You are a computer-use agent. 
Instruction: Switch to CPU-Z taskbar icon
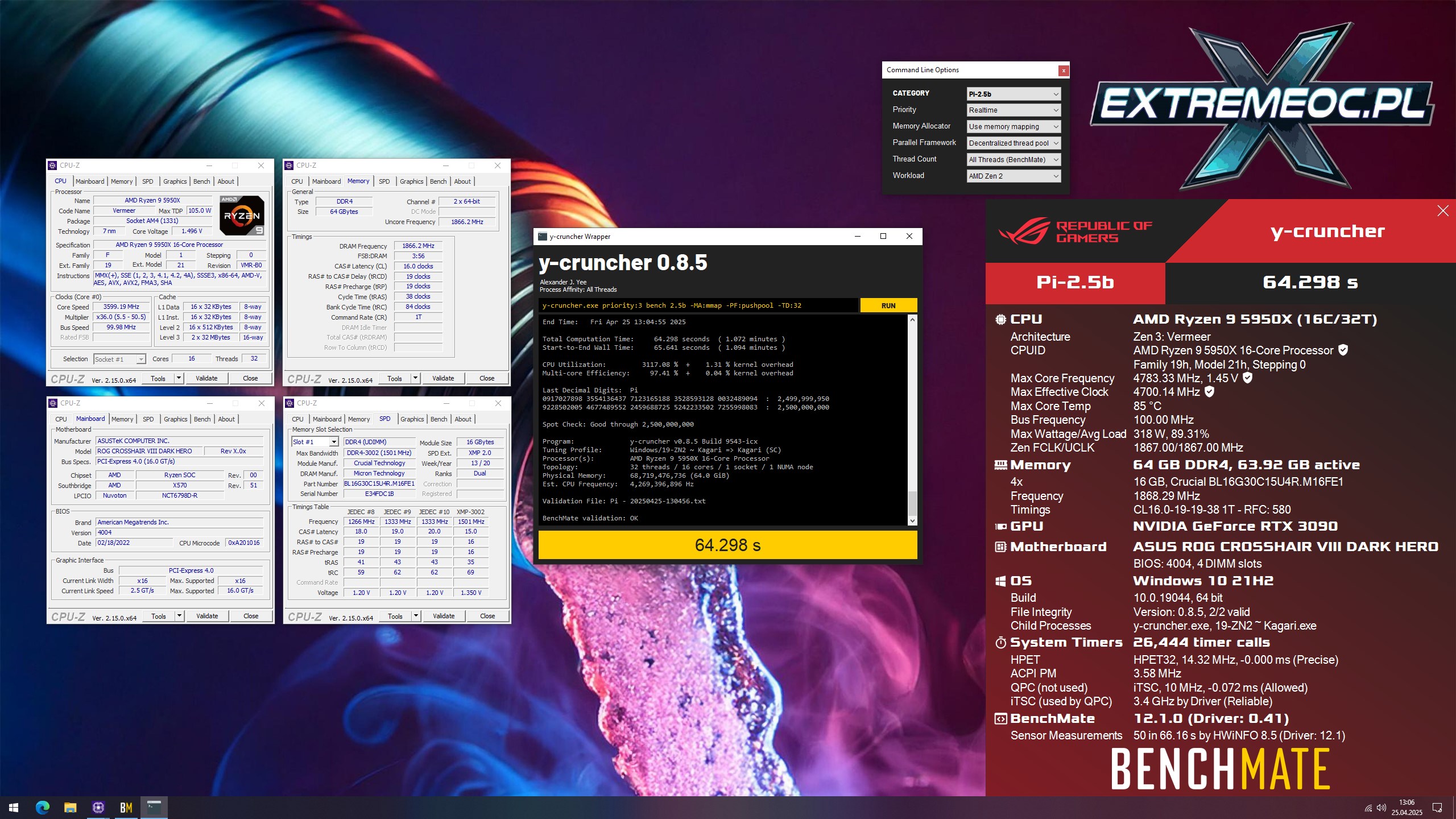98,807
